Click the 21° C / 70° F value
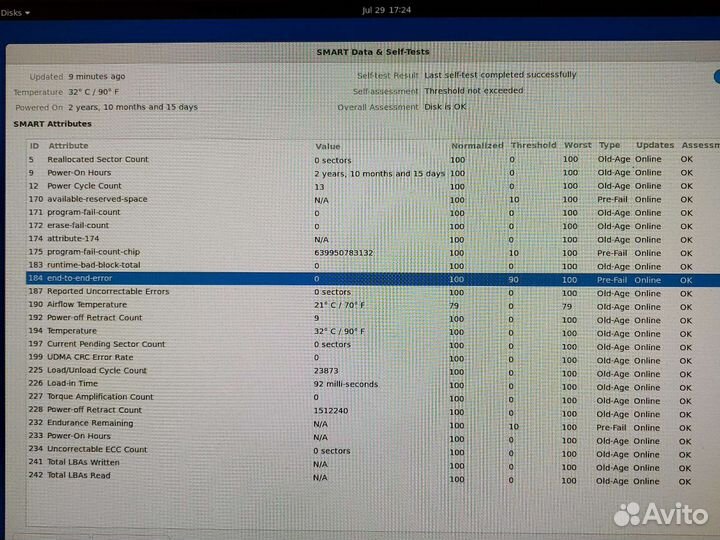 [x=339, y=305]
